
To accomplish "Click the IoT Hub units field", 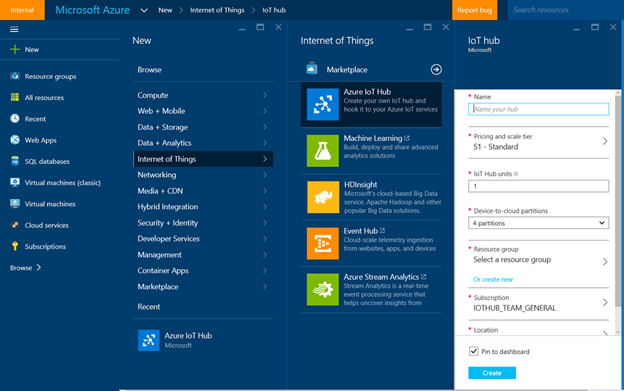I will 538,186.
